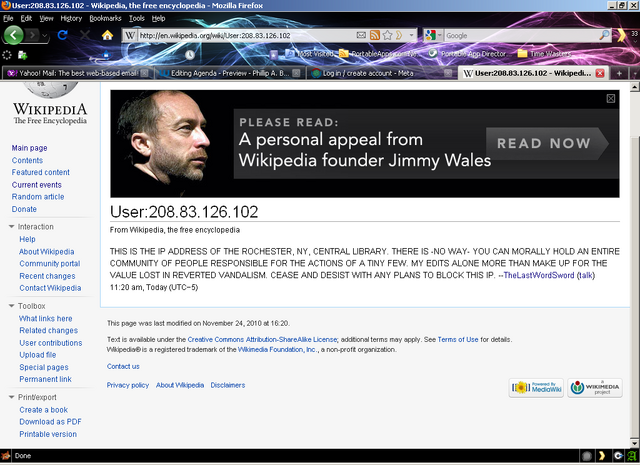This screenshot has width=640, height=465.
Task: Open TheLastWordSword user link
Action: (539, 275)
